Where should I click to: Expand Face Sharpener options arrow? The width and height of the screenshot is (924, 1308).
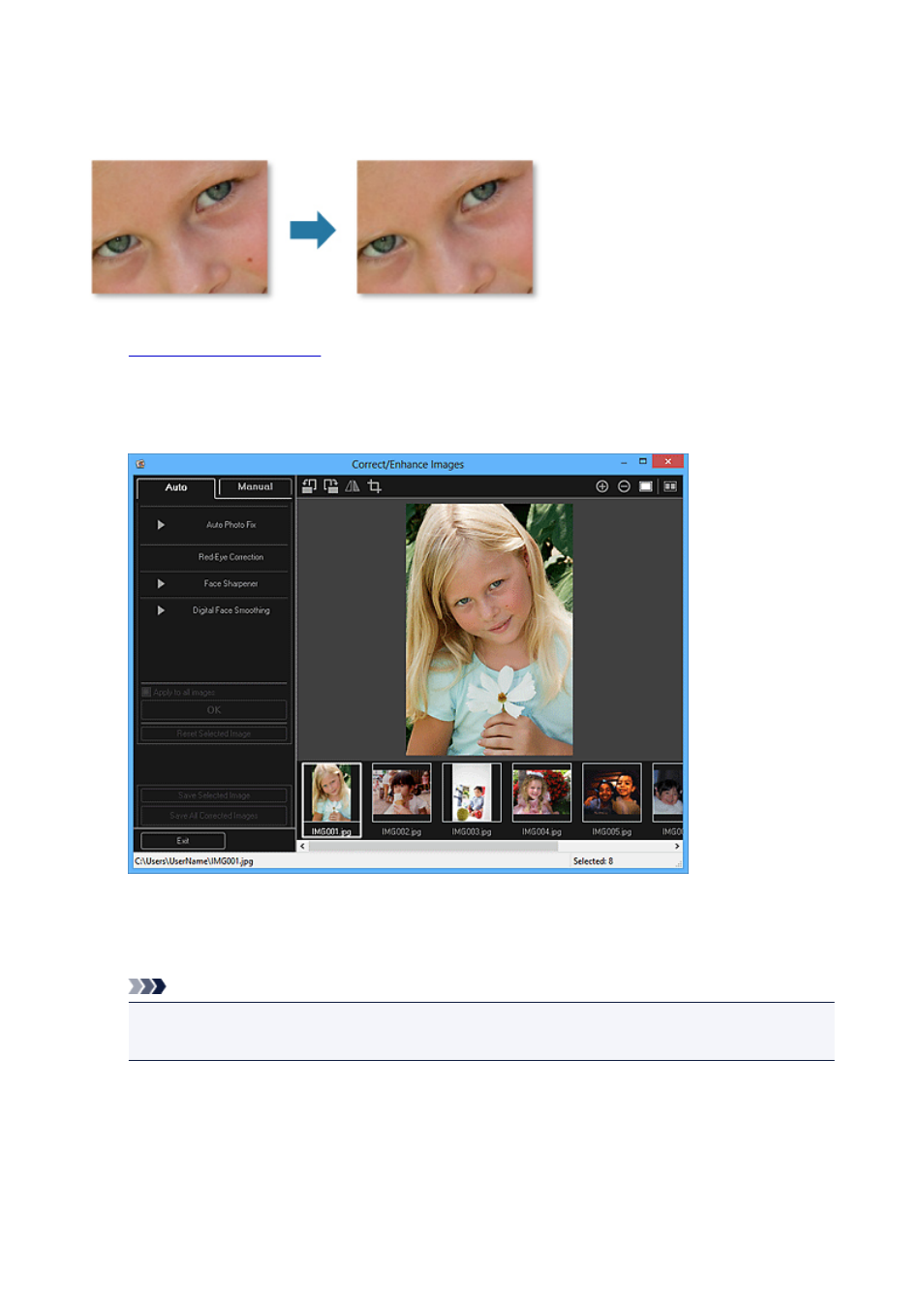tap(161, 584)
